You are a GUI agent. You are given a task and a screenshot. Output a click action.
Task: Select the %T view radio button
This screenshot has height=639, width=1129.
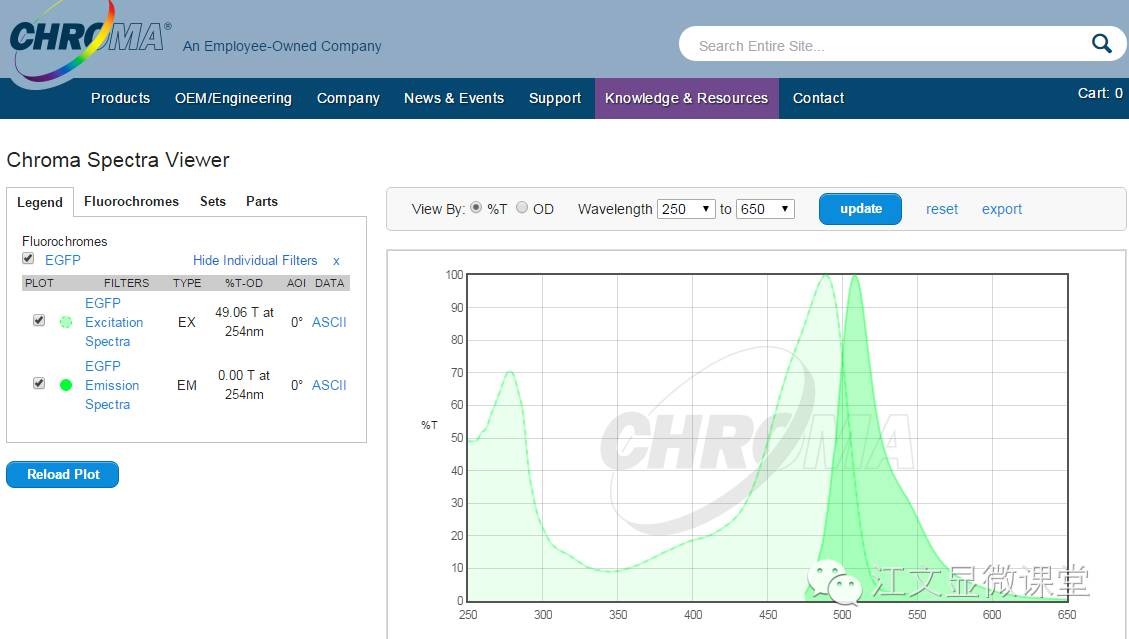click(476, 207)
